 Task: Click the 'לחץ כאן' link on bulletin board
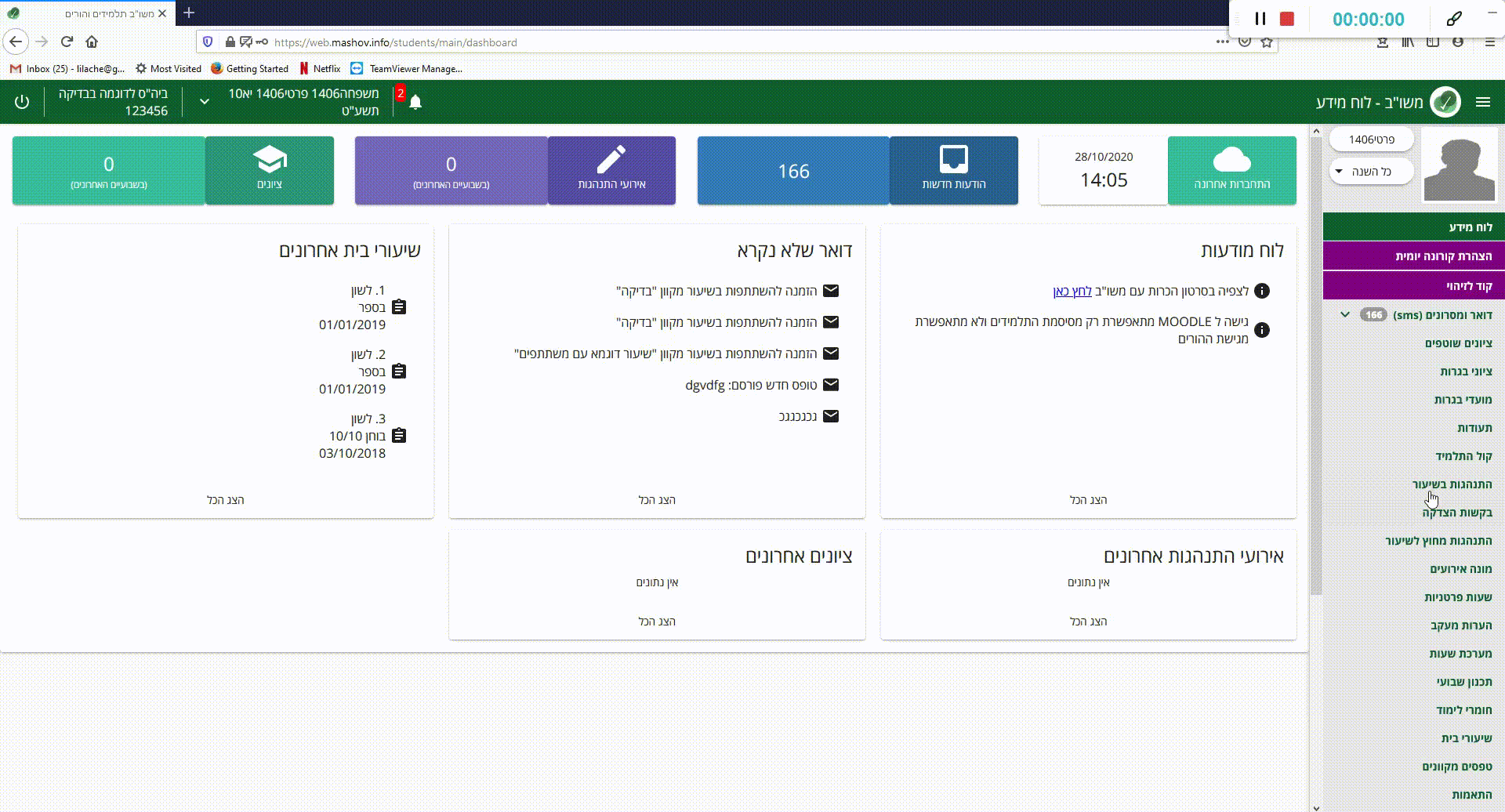pos(1072,292)
